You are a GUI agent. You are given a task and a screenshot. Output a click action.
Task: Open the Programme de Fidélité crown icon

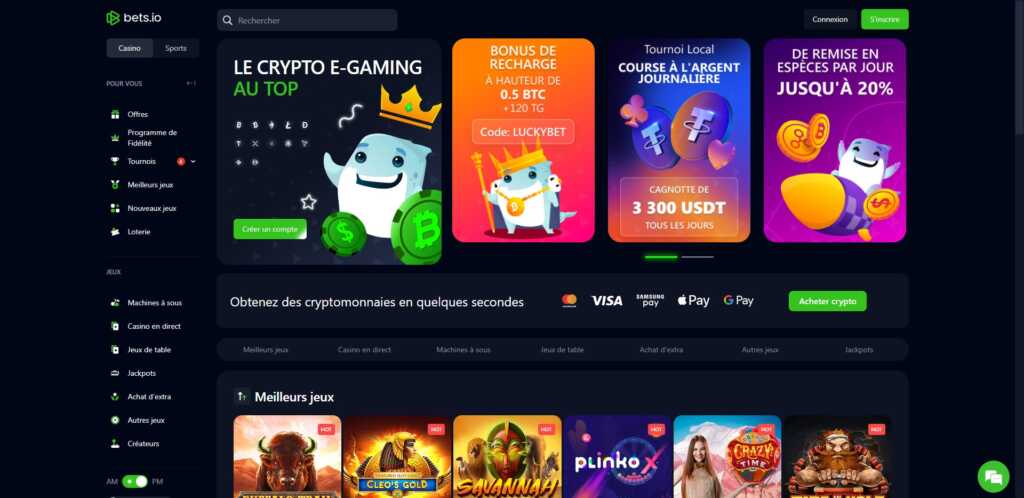(115, 138)
